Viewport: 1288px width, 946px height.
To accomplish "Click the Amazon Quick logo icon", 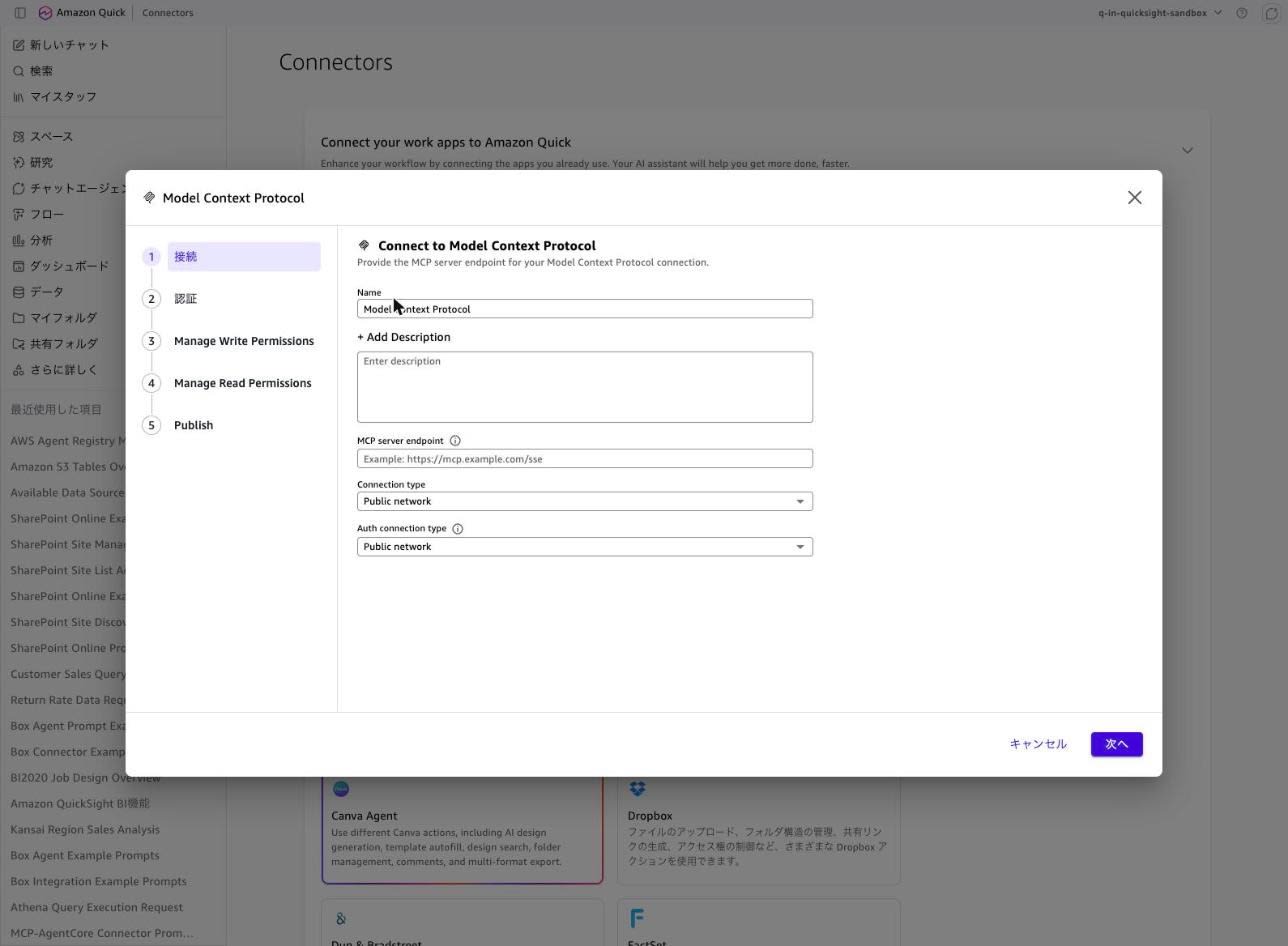I will (45, 13).
